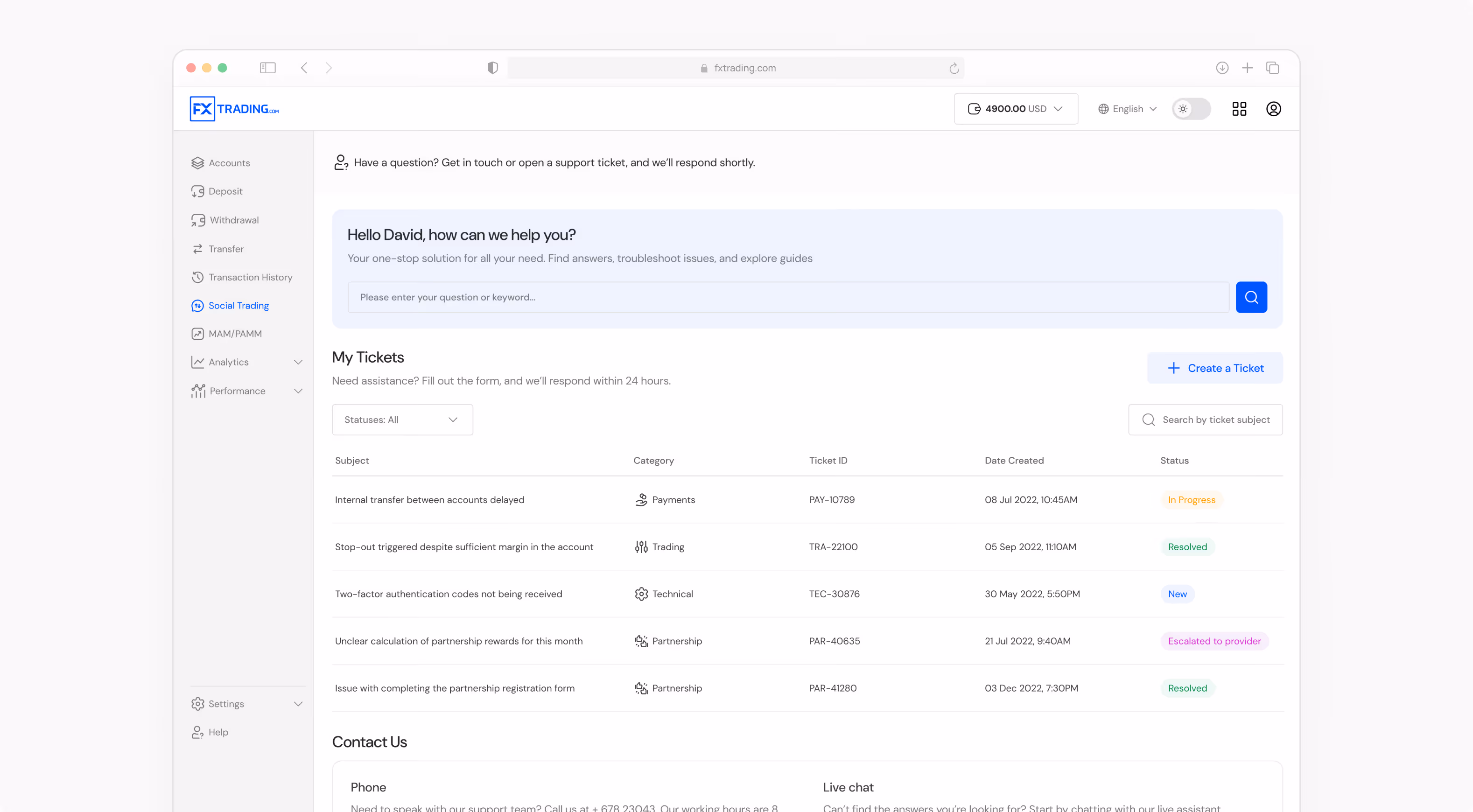Click the magnifier icon in ticket search
This screenshot has width=1473, height=812.
point(1148,420)
